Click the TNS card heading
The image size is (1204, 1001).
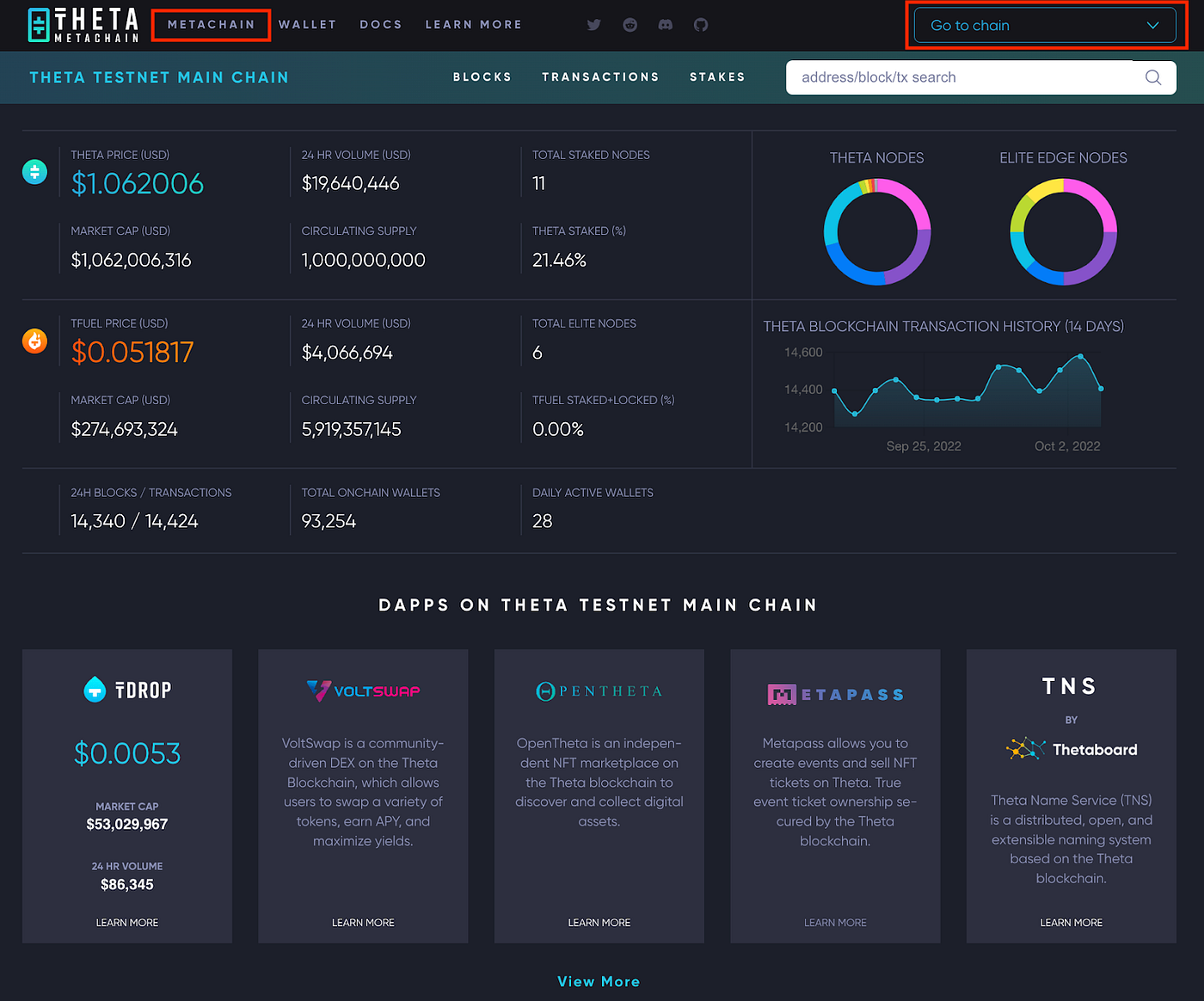[1071, 686]
